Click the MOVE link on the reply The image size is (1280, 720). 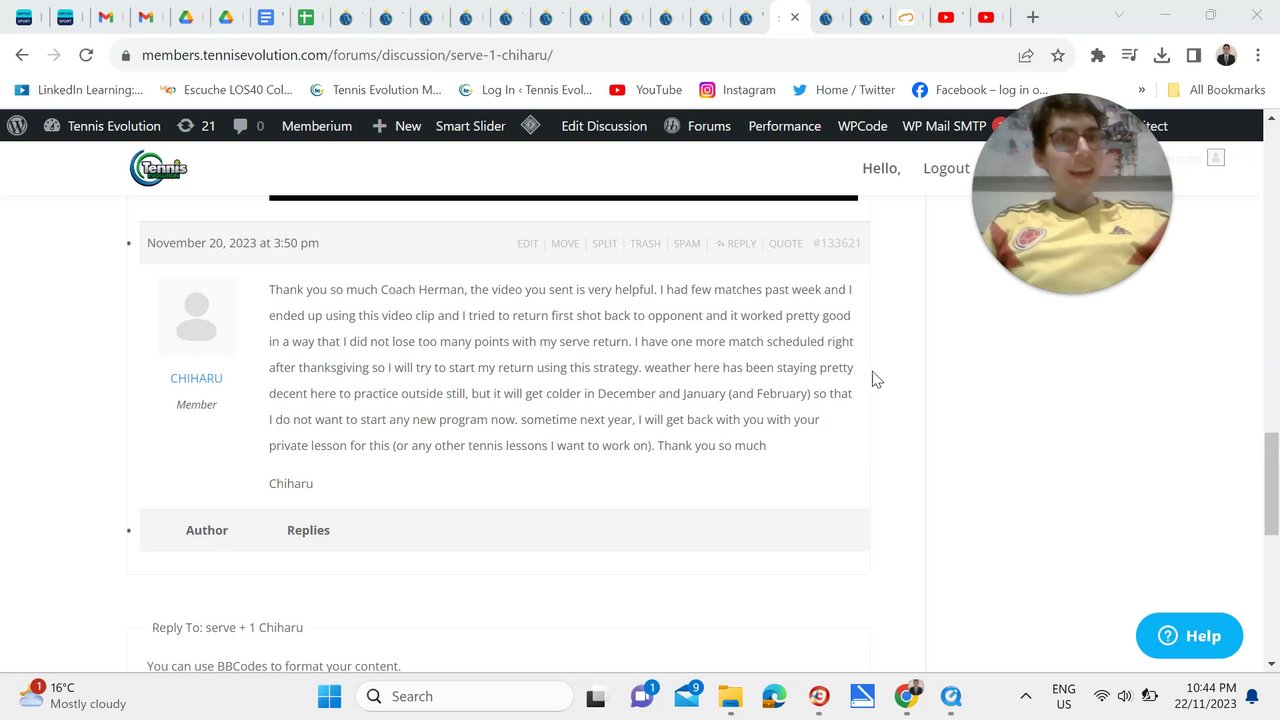point(565,243)
